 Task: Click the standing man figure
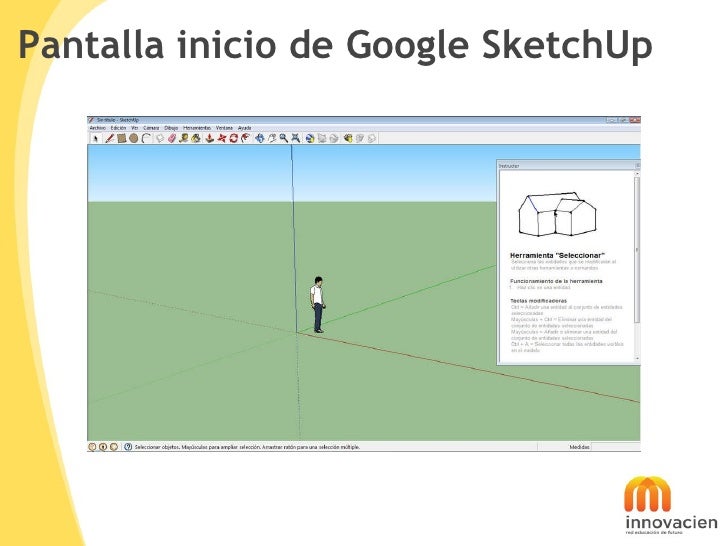pos(318,305)
